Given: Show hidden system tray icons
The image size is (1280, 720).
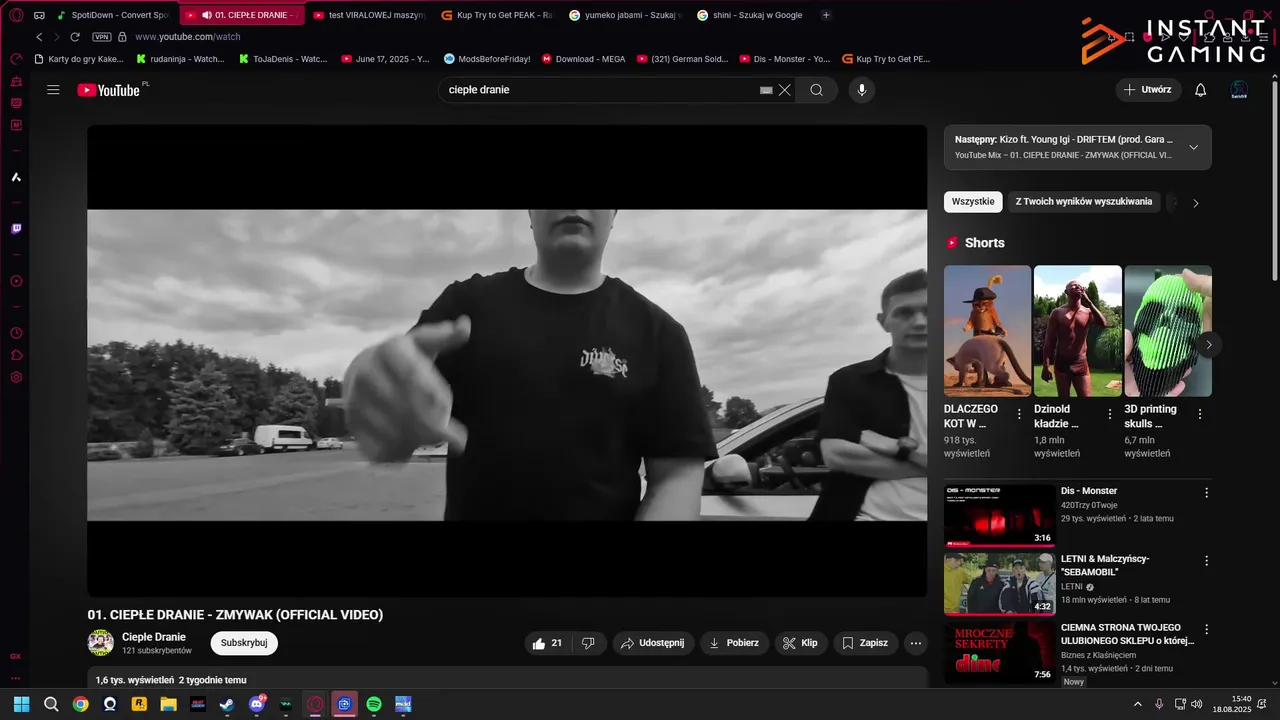Looking at the screenshot, I should pyautogui.click(x=1138, y=704).
